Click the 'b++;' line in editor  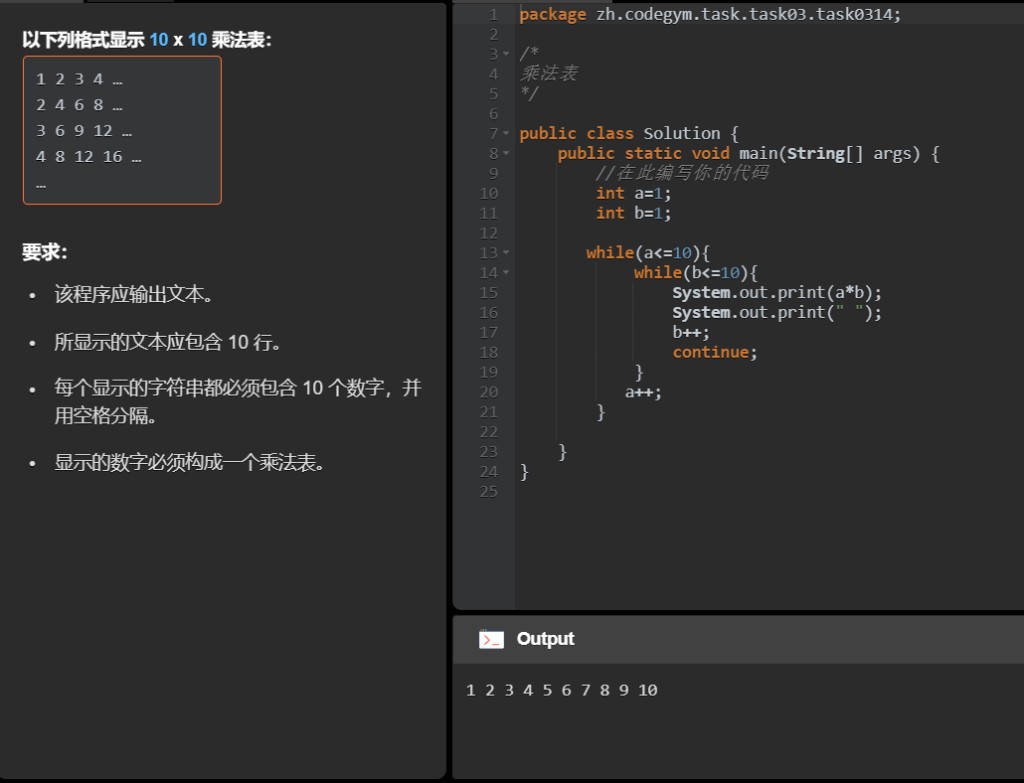coord(691,332)
